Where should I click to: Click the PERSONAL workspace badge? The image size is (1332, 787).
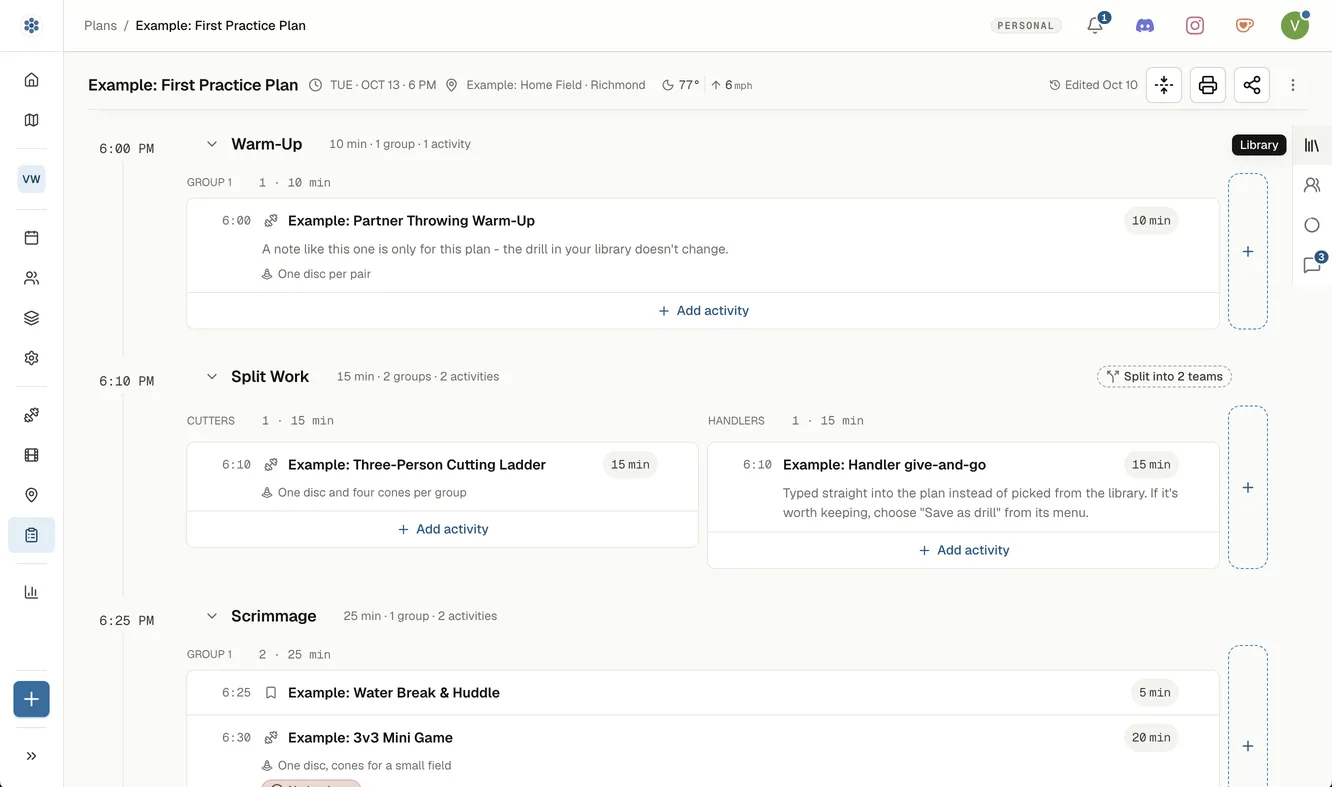point(1026,26)
